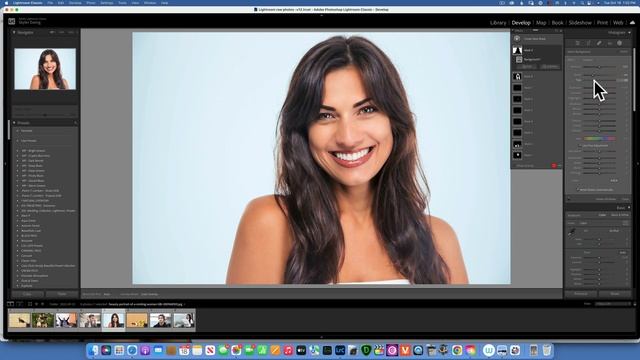
Task: Switch to the Library module
Action: (498, 23)
